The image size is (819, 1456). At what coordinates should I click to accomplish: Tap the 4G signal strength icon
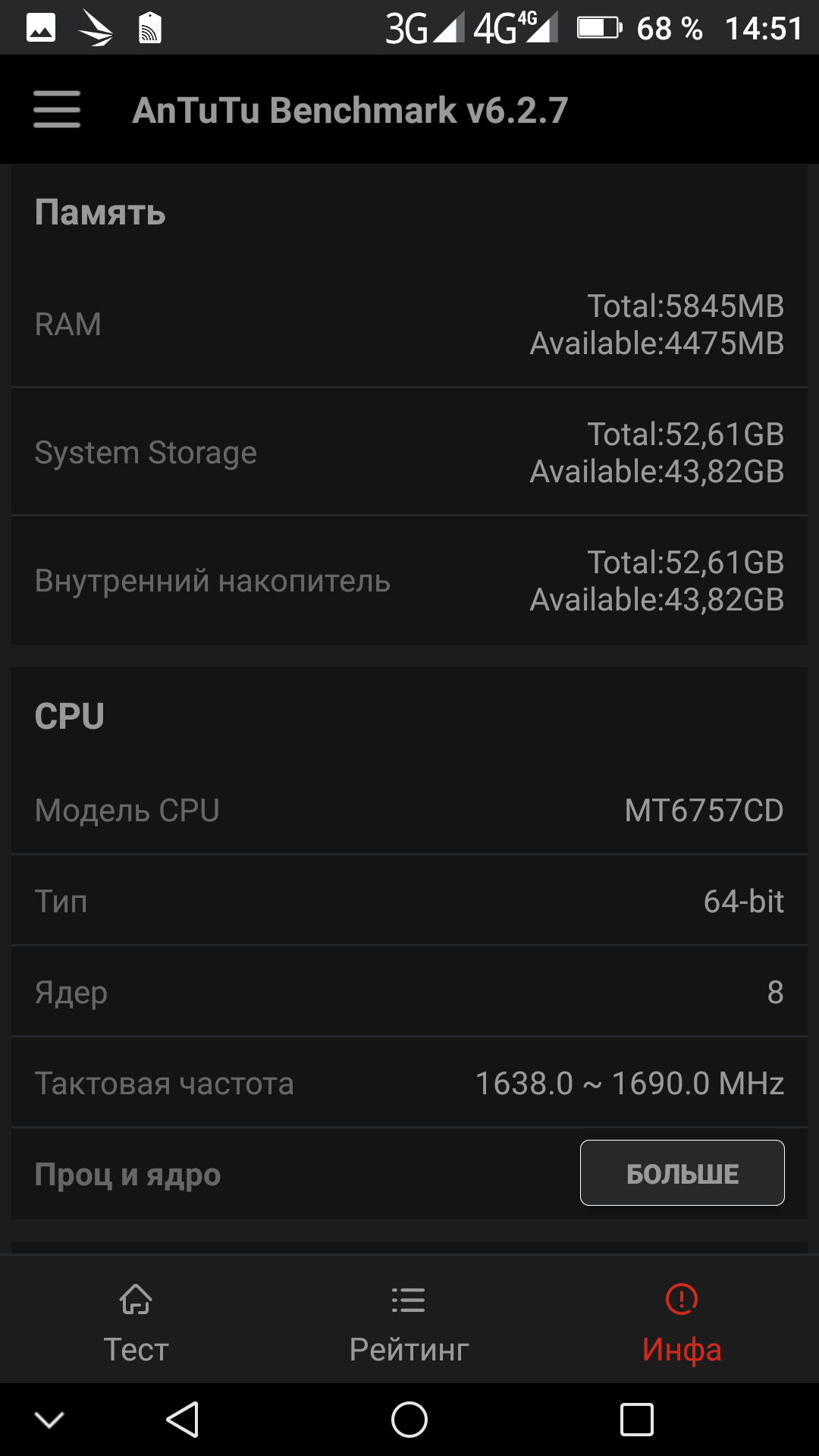coord(516,29)
